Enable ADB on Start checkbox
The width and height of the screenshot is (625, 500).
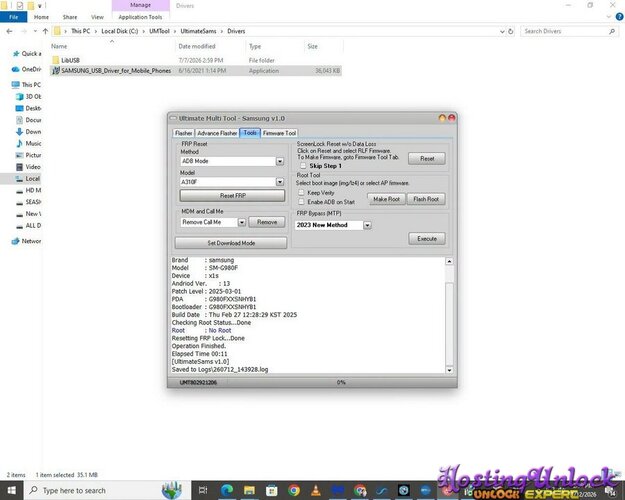click(302, 202)
